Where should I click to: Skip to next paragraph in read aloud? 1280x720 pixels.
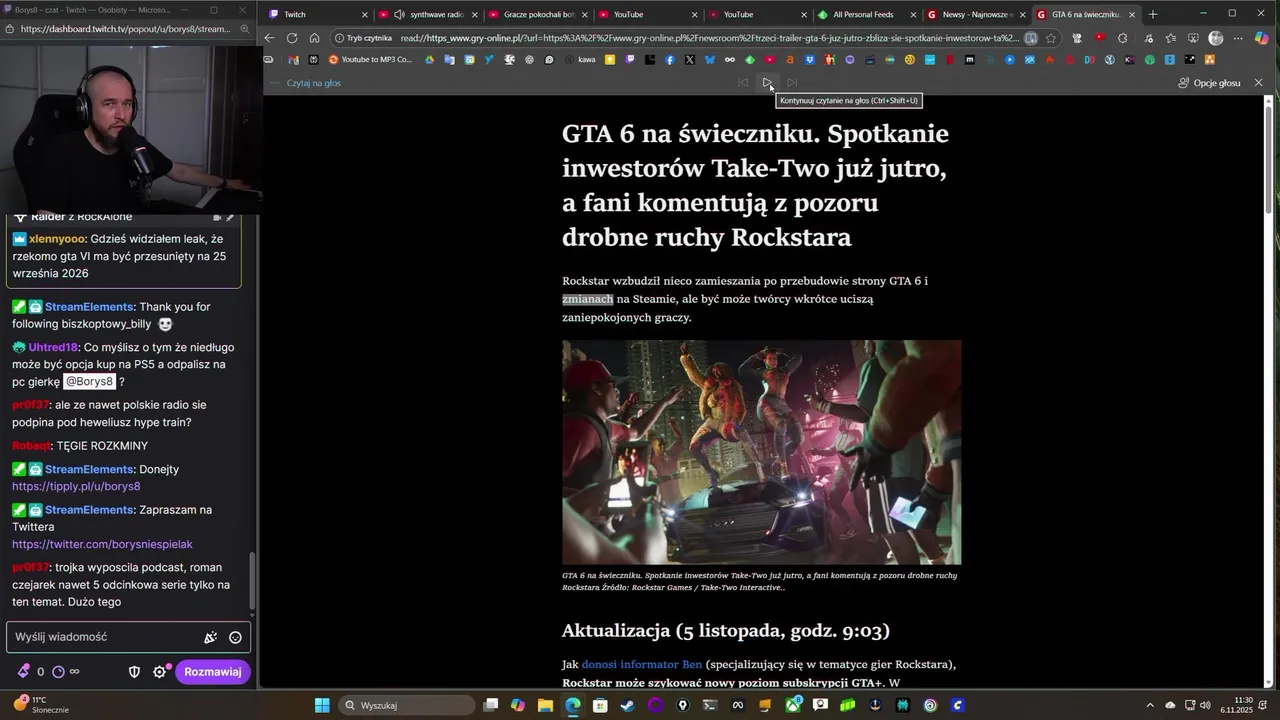coord(792,83)
